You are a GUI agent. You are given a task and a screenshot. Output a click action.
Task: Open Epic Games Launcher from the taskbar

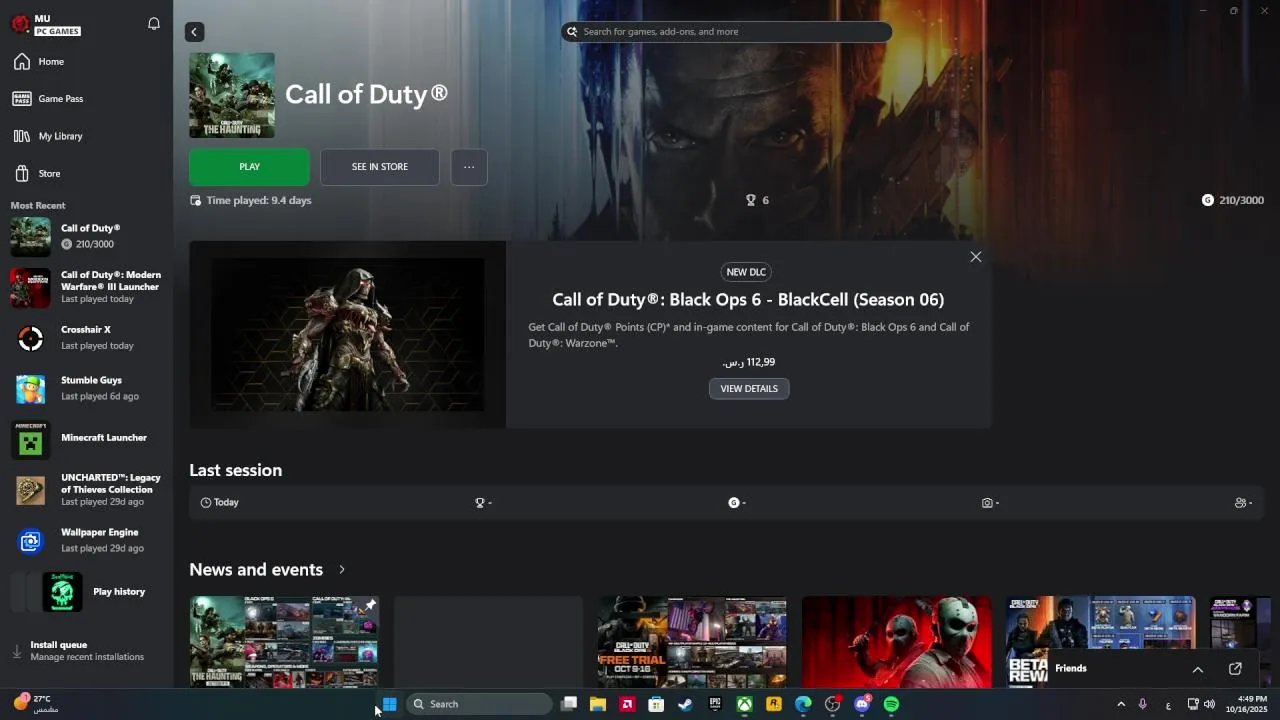coord(715,704)
